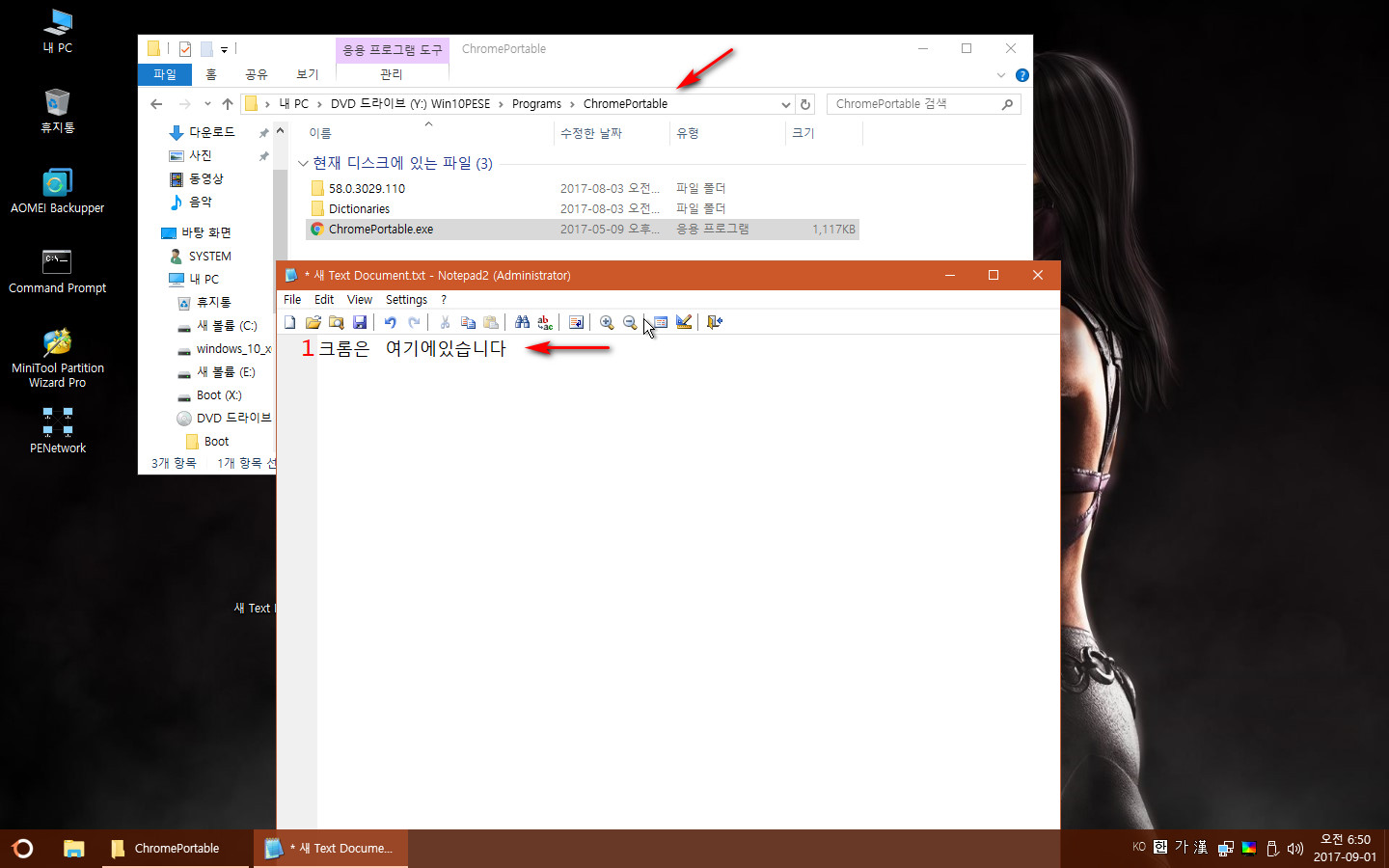Sort by 크기 column header
The height and width of the screenshot is (868, 1389).
pos(803,133)
